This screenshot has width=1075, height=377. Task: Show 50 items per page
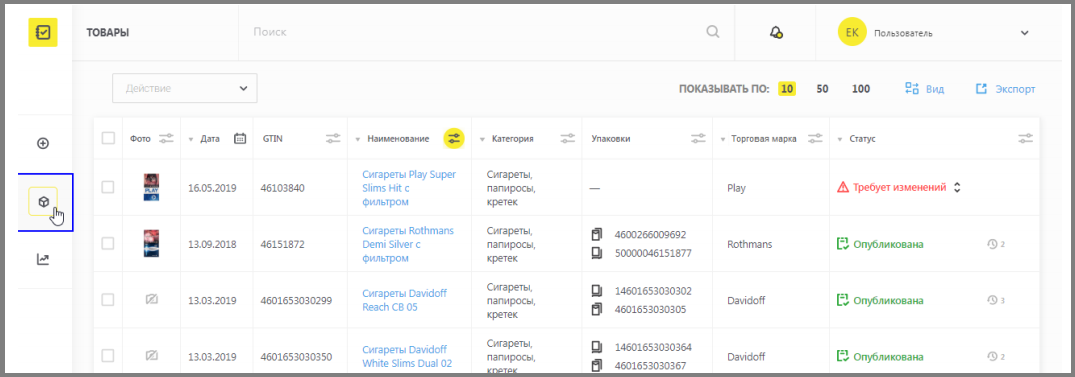tap(823, 89)
